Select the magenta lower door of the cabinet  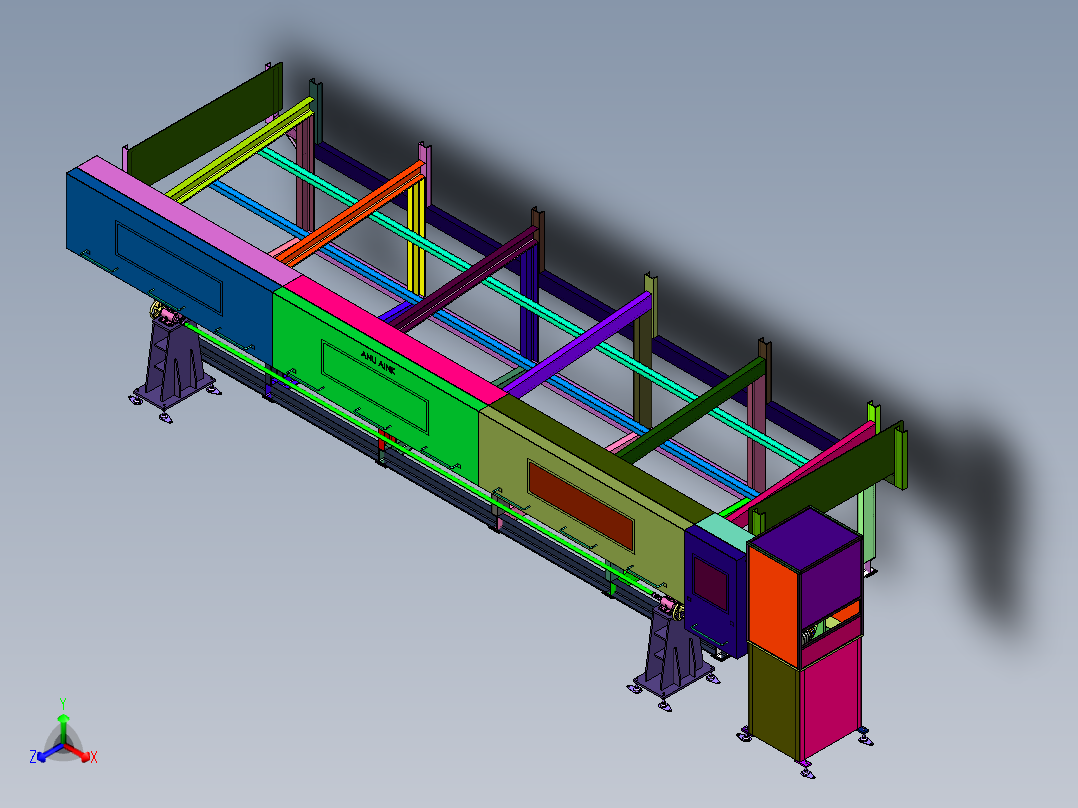[x=832, y=698]
